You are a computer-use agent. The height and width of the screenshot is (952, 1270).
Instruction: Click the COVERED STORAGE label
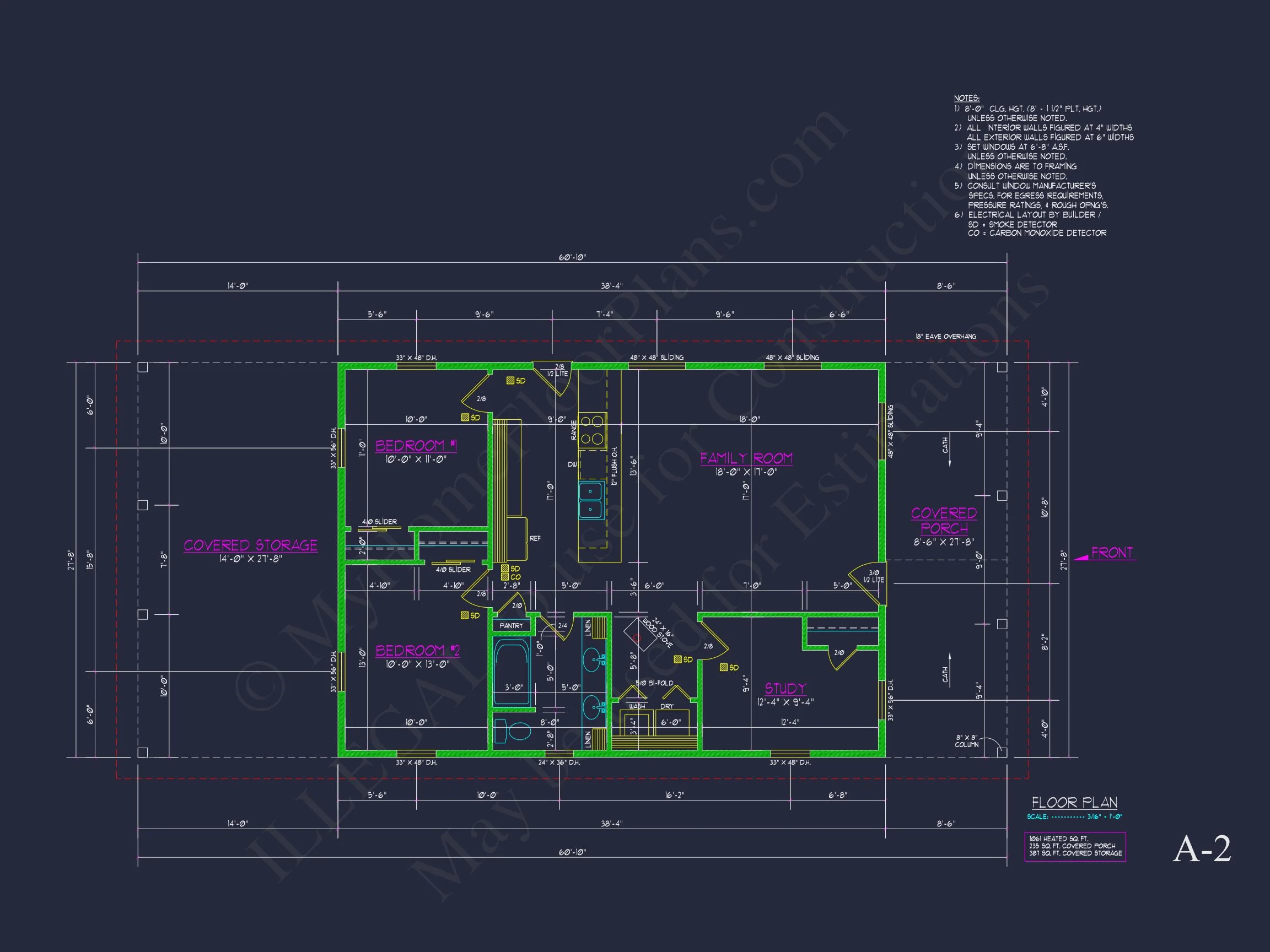tap(250, 545)
